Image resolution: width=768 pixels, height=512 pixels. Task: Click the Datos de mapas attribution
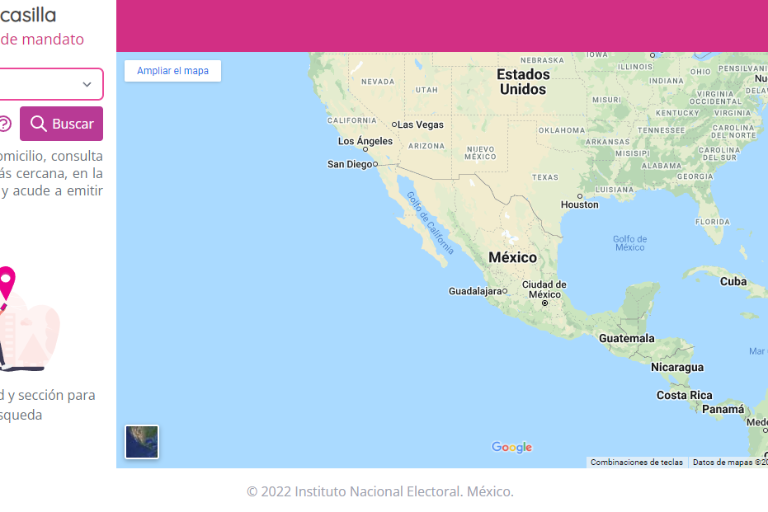tap(730, 462)
